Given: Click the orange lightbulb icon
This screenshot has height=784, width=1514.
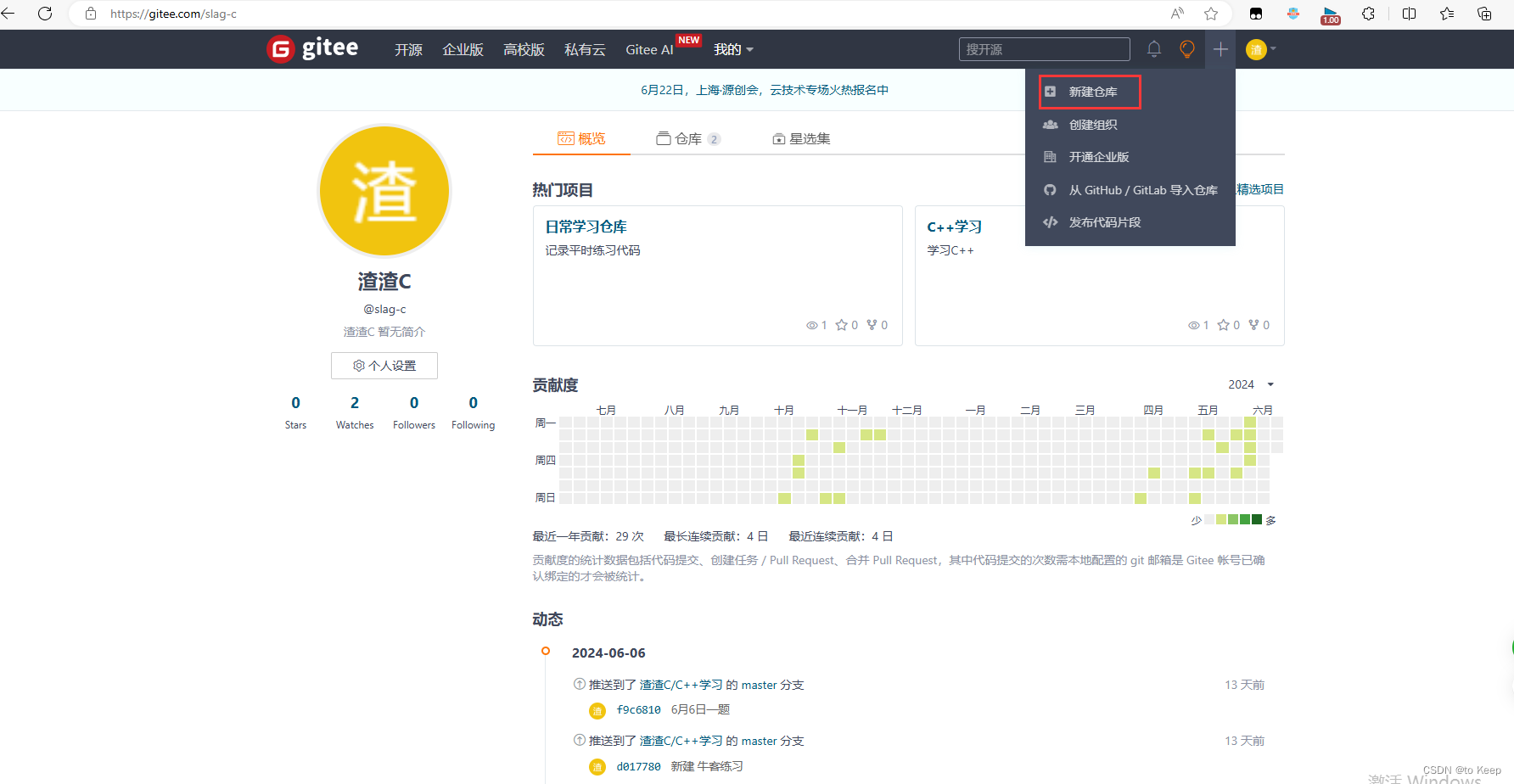Looking at the screenshot, I should pos(1187,49).
